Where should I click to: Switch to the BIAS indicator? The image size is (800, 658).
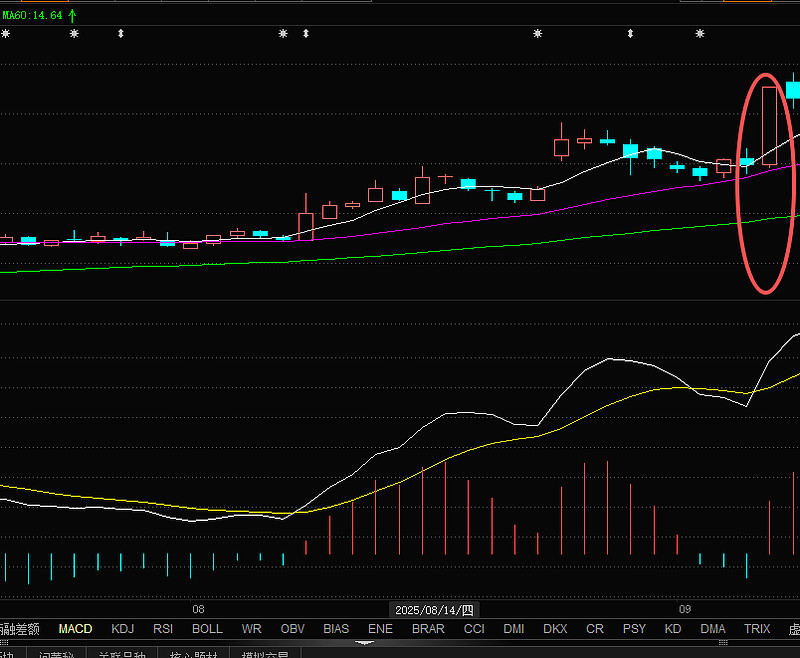coord(336,629)
